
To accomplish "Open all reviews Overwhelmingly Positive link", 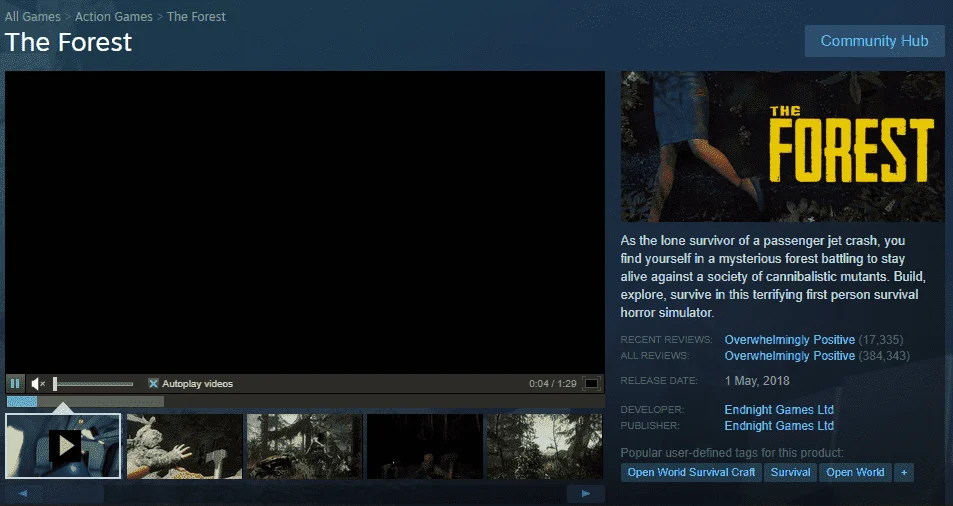I will click(x=790, y=355).
